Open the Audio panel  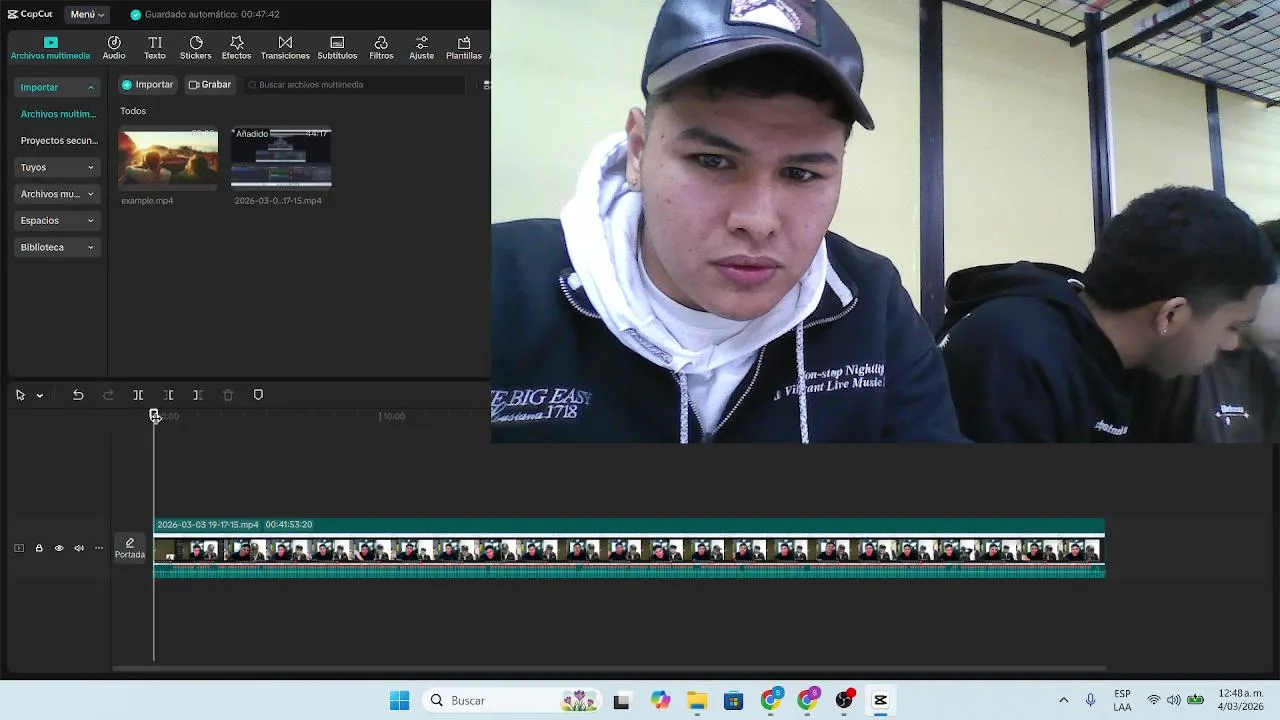[114, 47]
